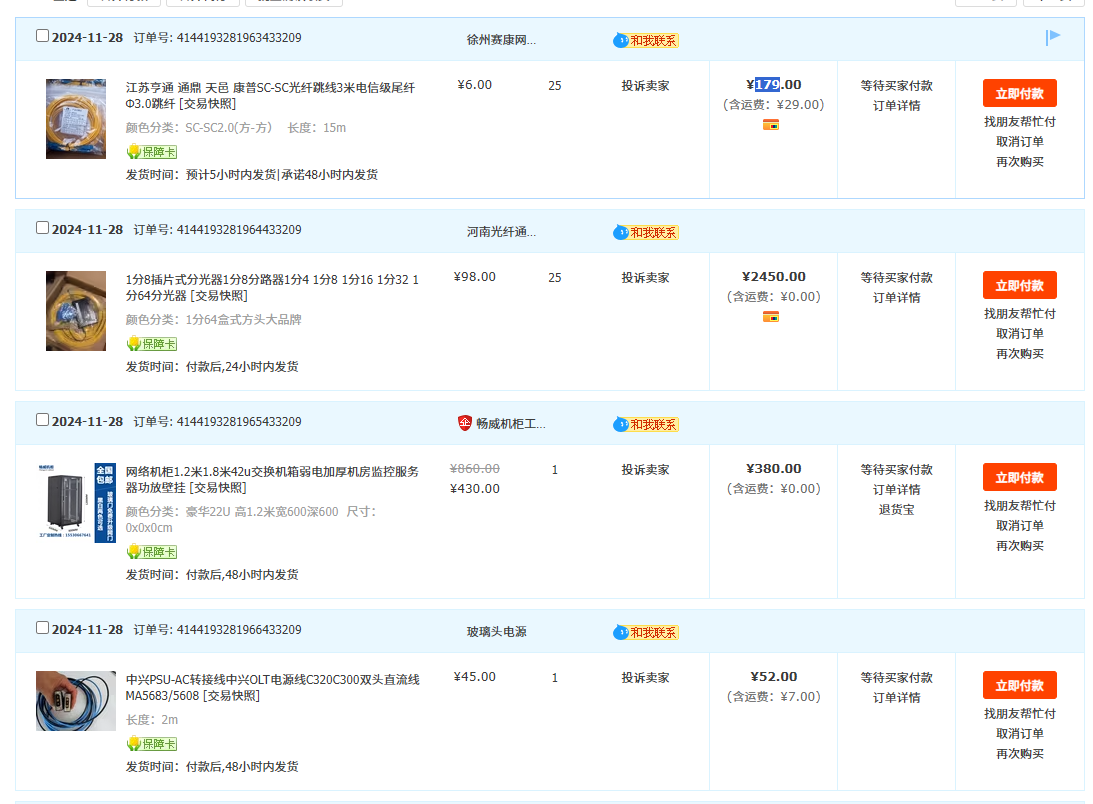Click 找朋友帮忙付 for the splitter order

(x=1019, y=314)
